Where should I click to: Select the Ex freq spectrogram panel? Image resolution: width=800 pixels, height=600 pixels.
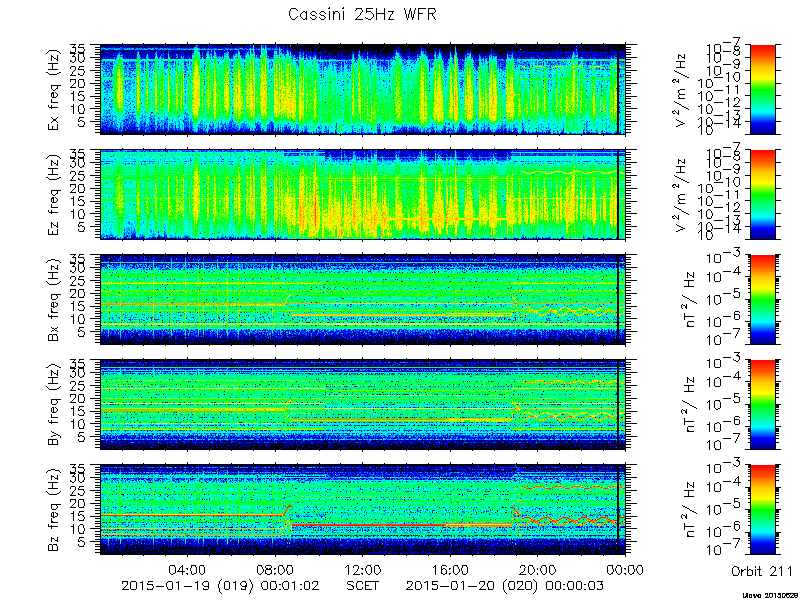(363, 89)
